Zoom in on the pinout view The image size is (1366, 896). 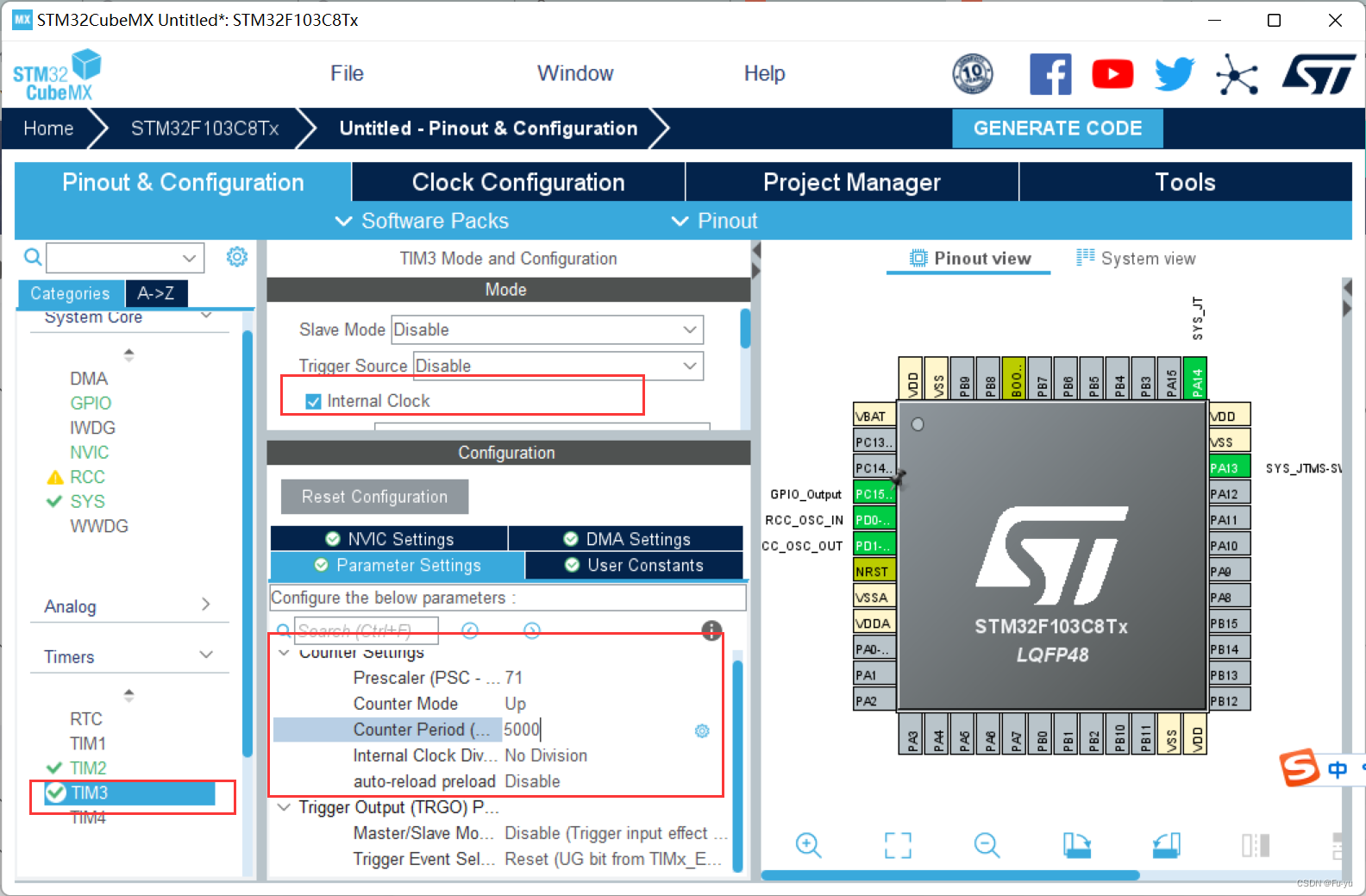point(808,845)
